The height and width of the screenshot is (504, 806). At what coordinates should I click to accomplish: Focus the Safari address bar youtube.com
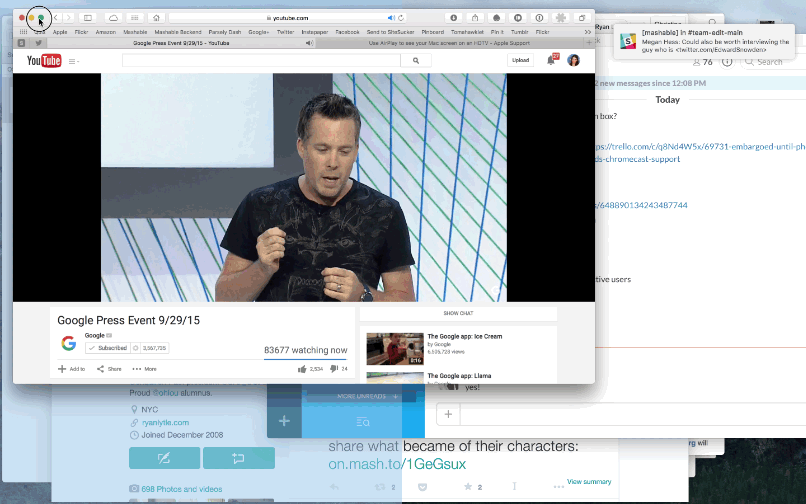click(288, 17)
